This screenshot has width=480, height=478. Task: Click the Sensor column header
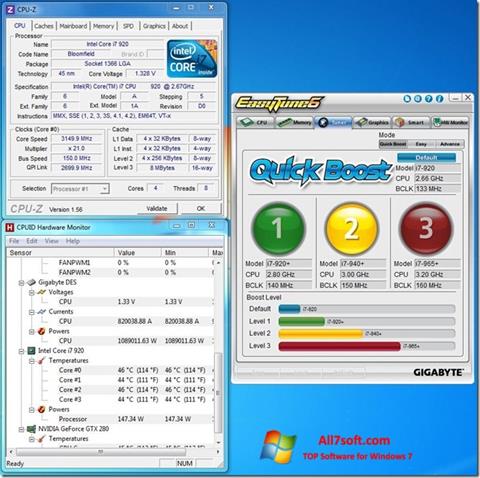pyautogui.click(x=60, y=253)
